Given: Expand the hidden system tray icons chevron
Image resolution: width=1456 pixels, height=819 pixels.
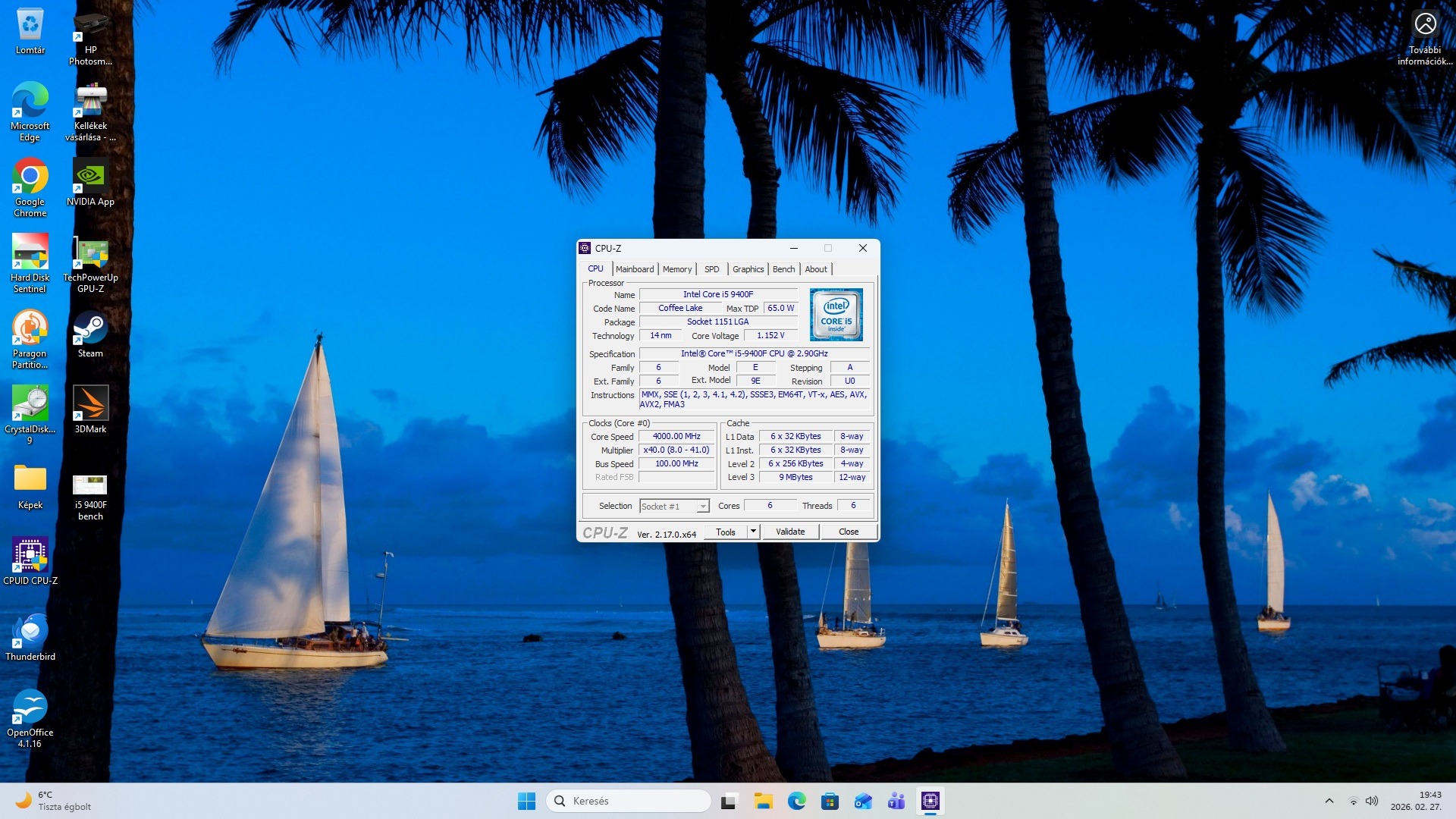Looking at the screenshot, I should 1329,801.
